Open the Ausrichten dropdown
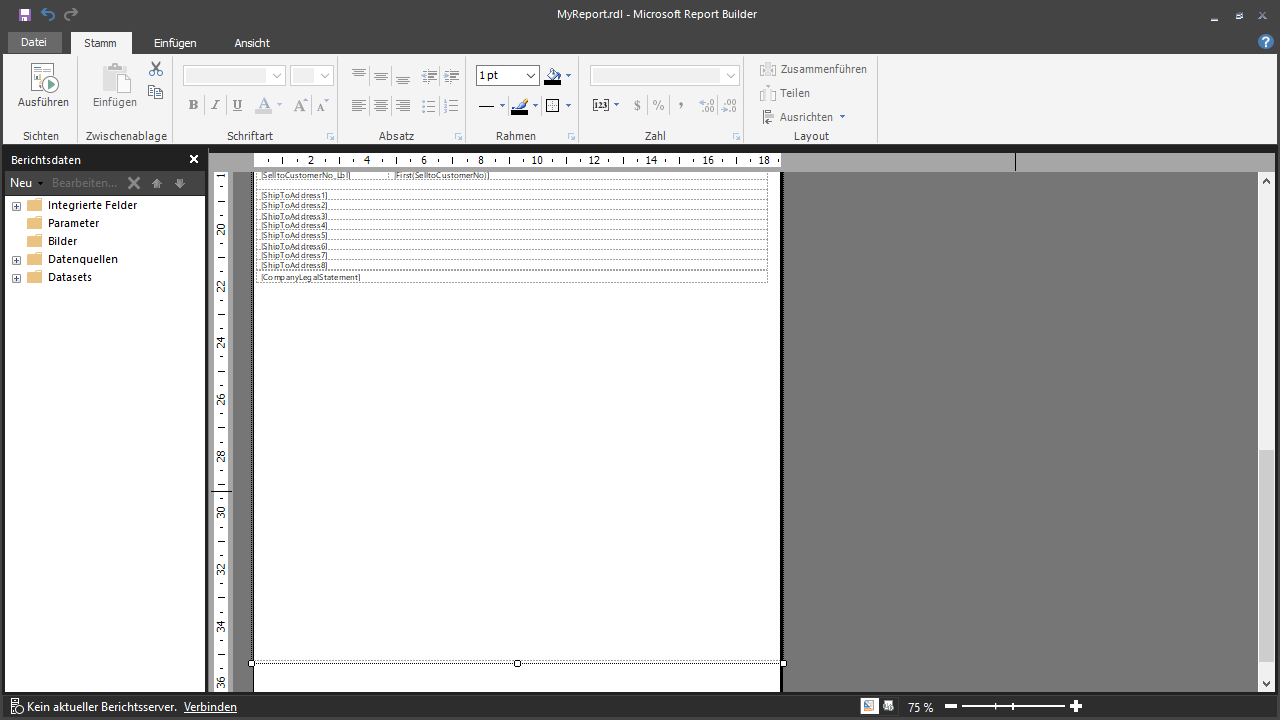 coord(805,117)
